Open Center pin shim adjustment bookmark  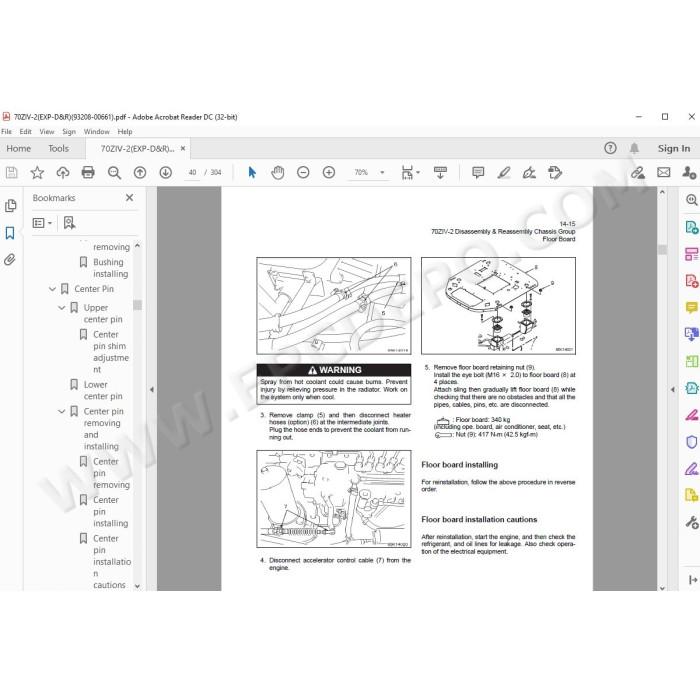tap(111, 352)
